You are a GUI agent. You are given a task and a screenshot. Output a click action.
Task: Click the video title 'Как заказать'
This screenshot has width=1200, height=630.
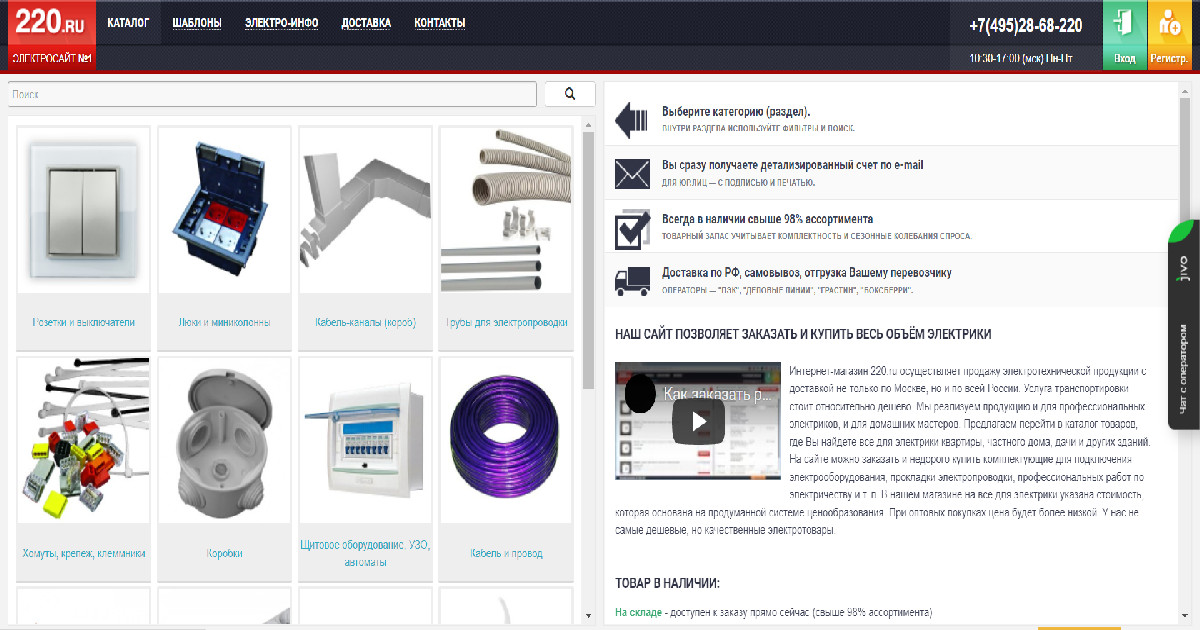[717, 394]
